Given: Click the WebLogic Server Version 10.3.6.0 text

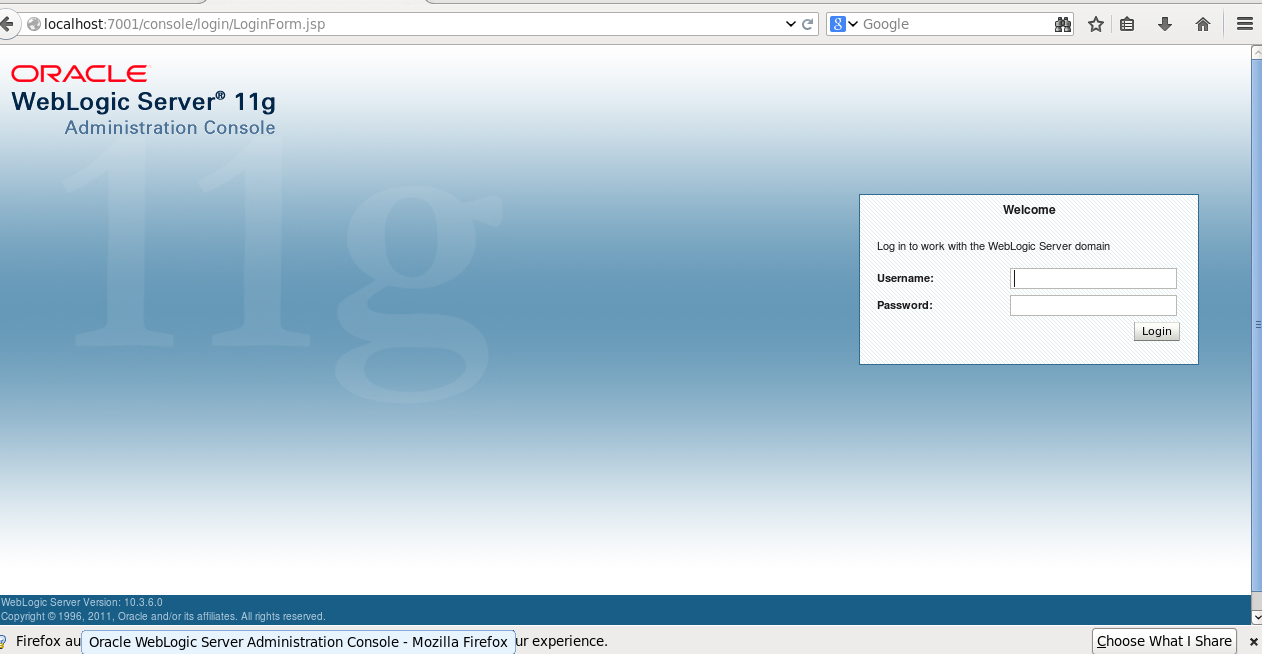Looking at the screenshot, I should coord(82,603).
